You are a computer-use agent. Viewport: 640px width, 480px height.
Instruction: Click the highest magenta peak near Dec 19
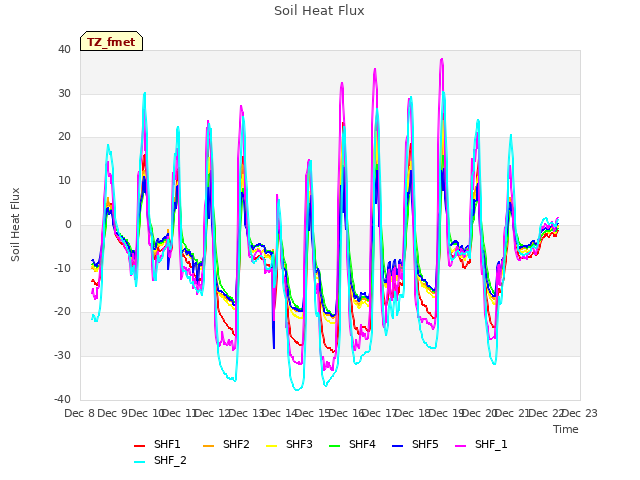pos(442,60)
